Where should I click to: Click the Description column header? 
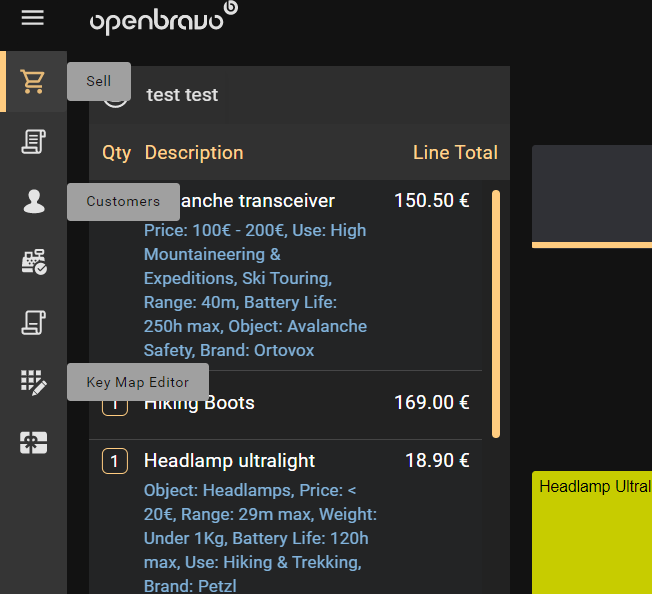coord(194,153)
